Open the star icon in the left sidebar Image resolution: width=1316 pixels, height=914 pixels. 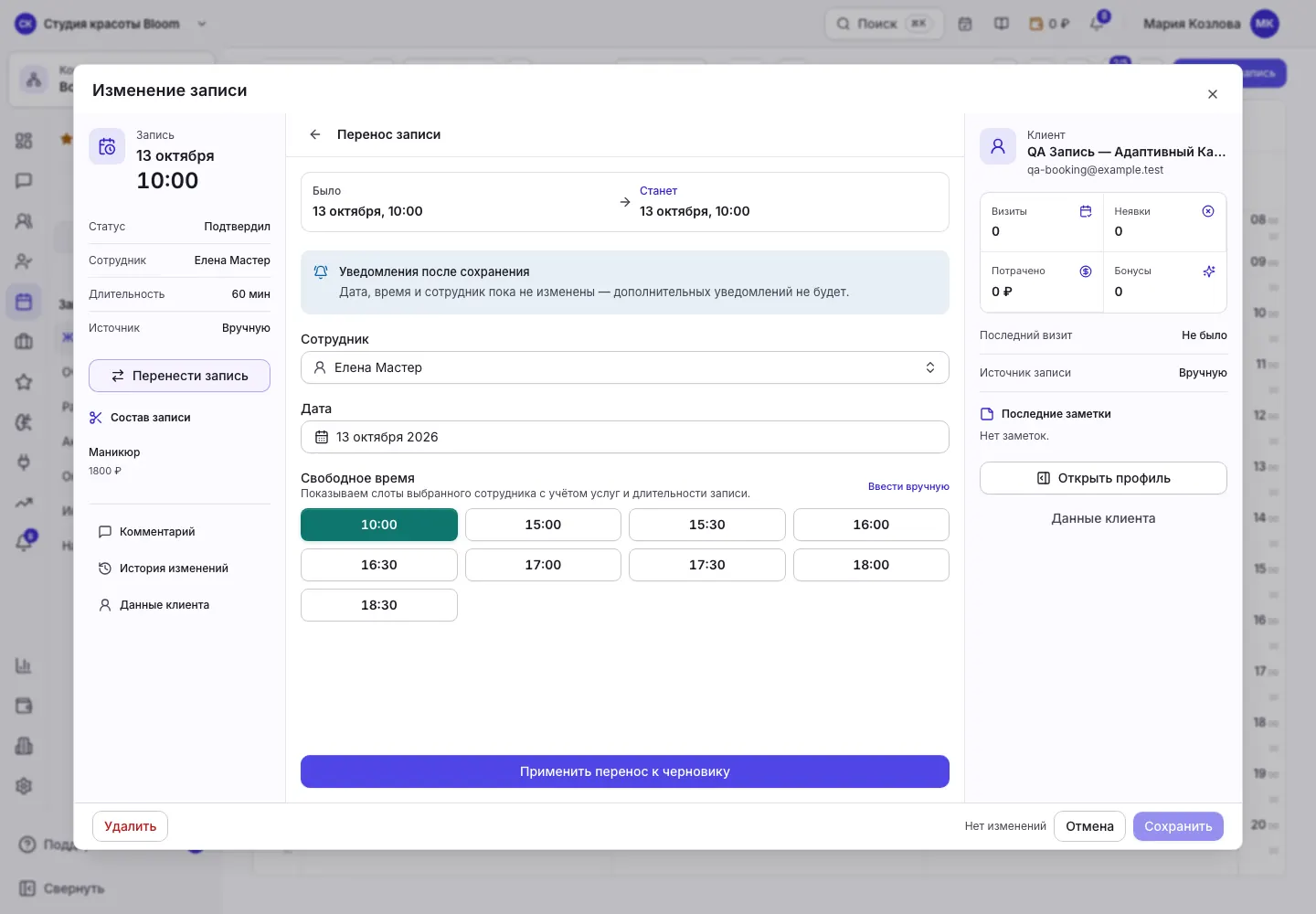tap(24, 382)
